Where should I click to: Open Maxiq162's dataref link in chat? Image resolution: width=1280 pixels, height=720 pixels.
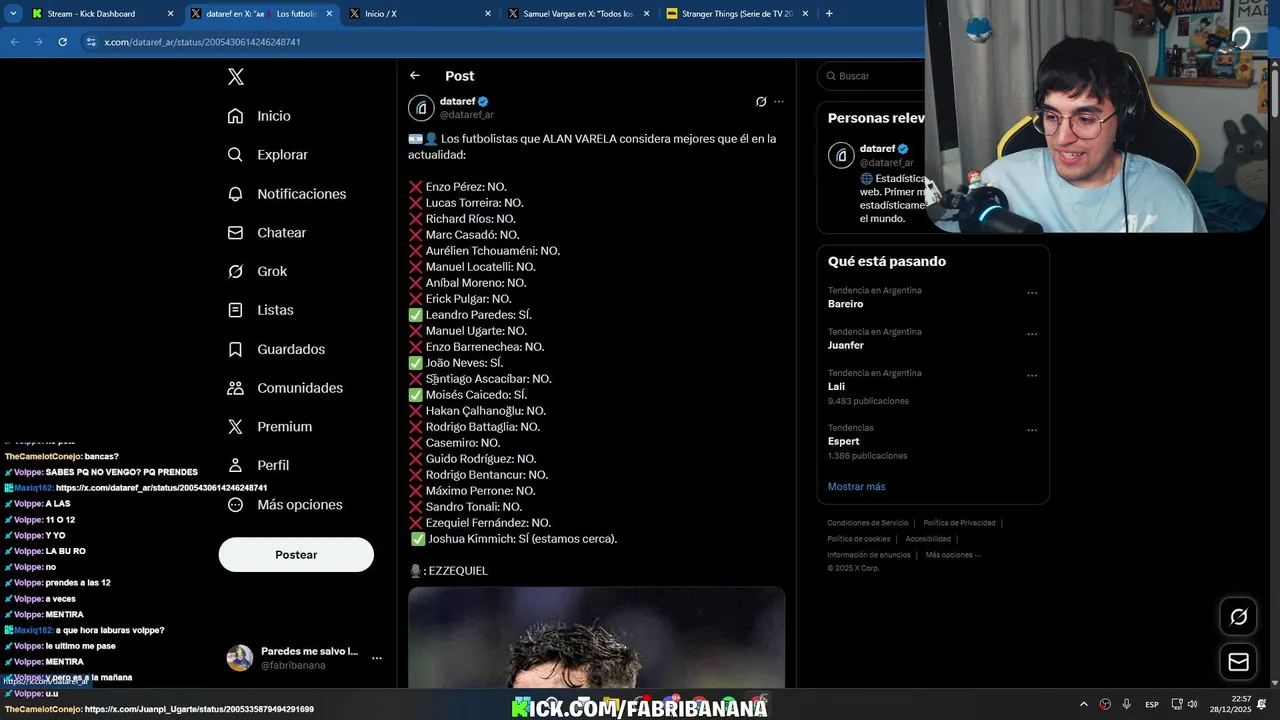click(161, 488)
